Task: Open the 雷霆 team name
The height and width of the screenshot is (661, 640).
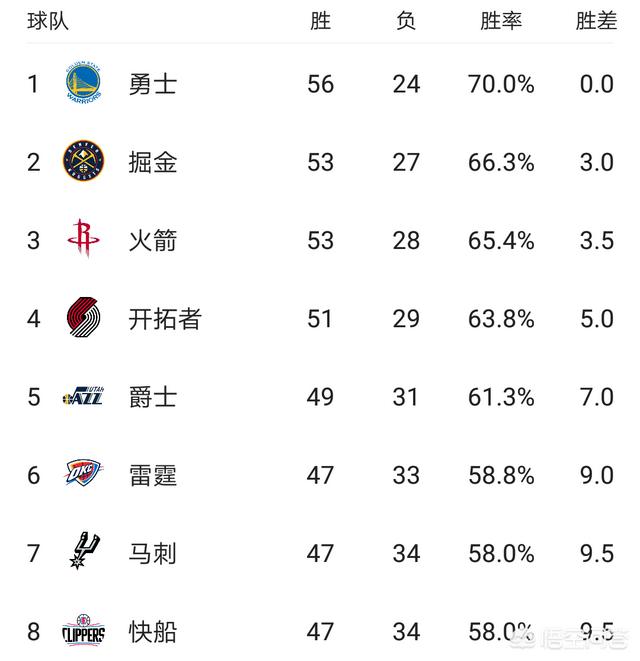Action: click(153, 475)
